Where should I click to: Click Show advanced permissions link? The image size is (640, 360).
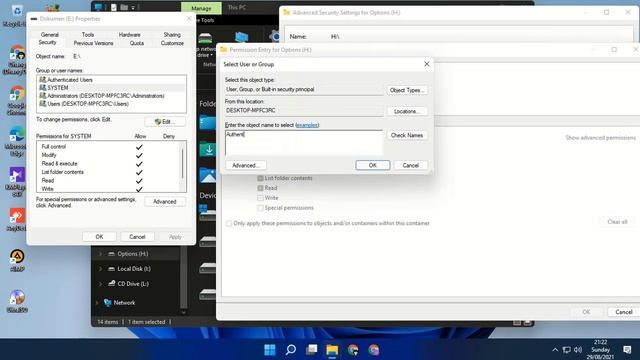600,138
